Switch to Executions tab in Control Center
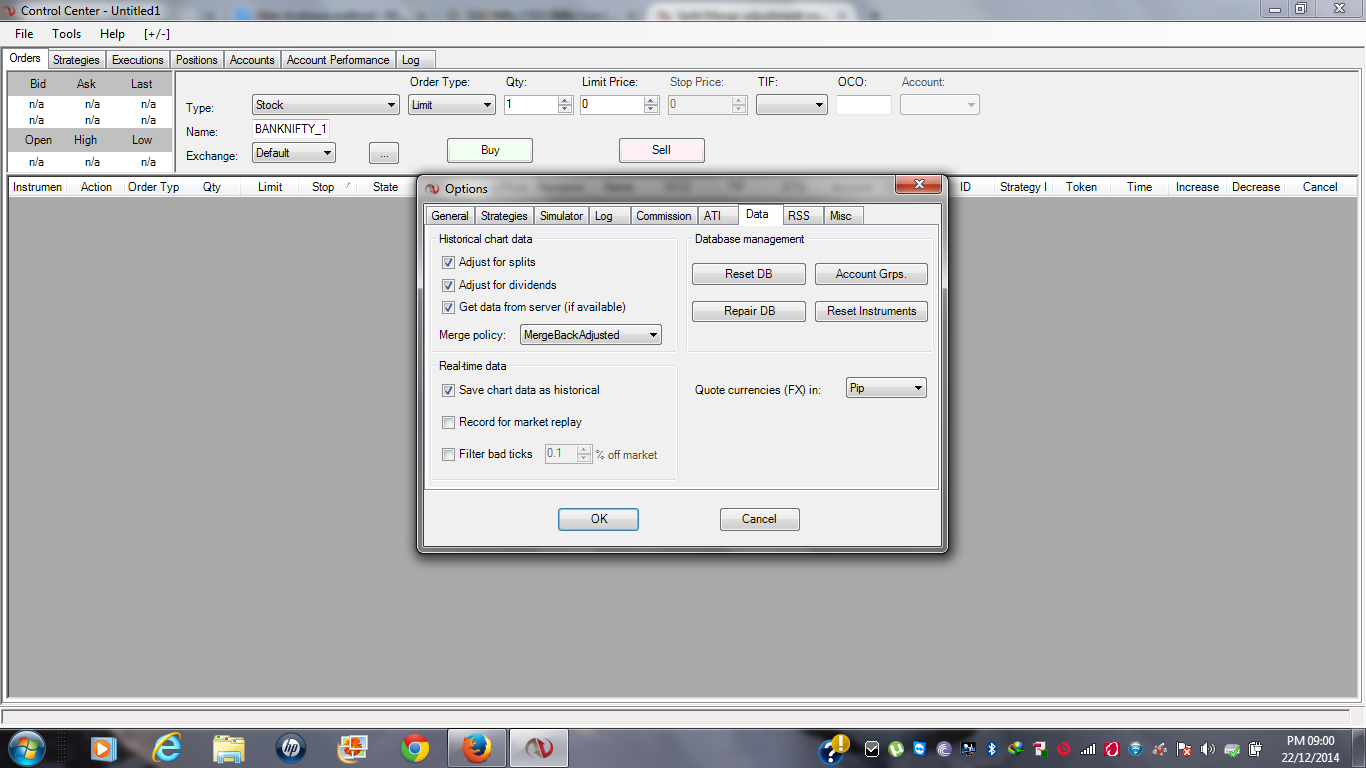This screenshot has height=768, width=1366. point(138,60)
